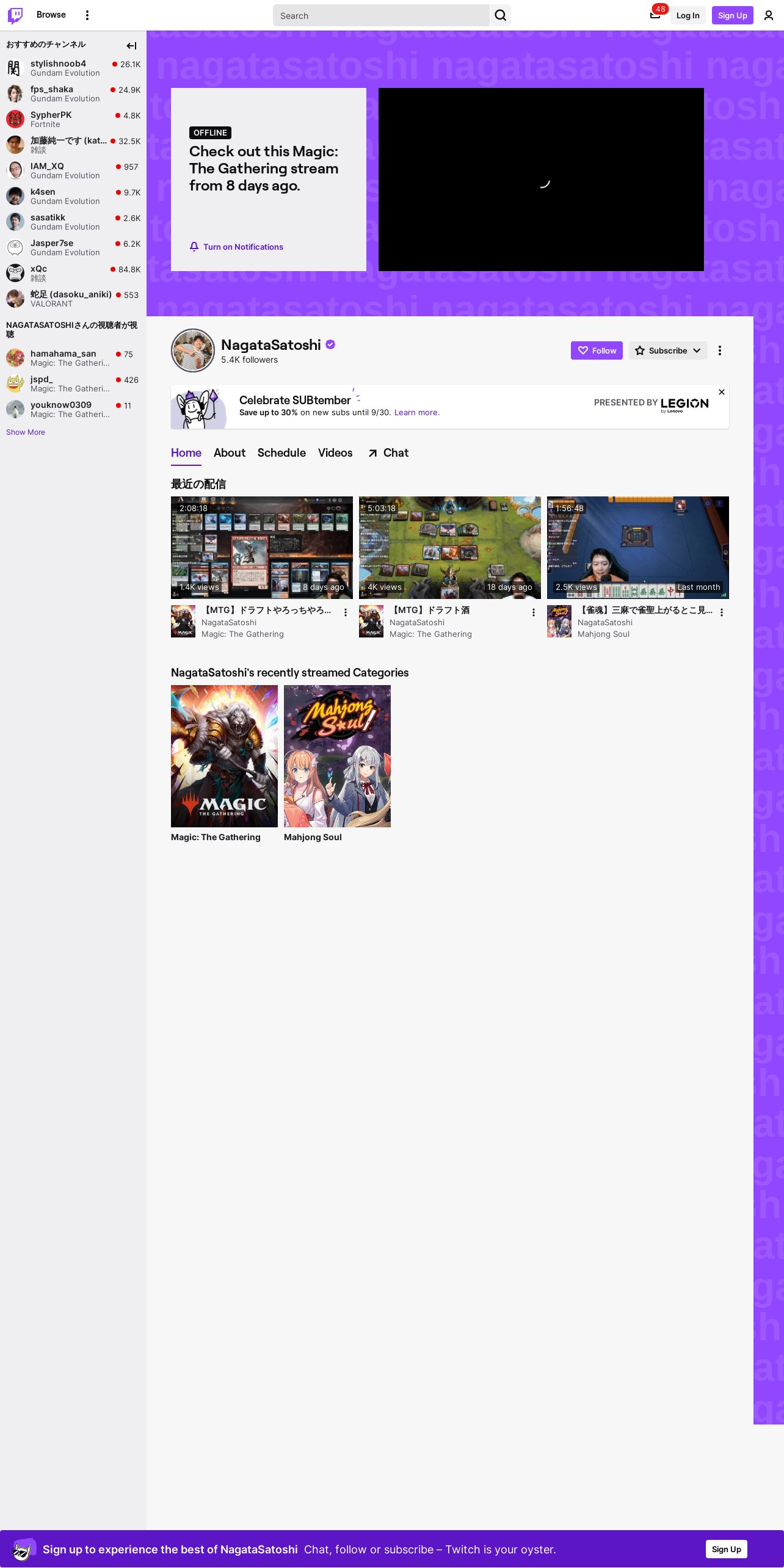Open Jasper7se channel in sidebar
Screen dimensions: 784x1568
pos(73,247)
